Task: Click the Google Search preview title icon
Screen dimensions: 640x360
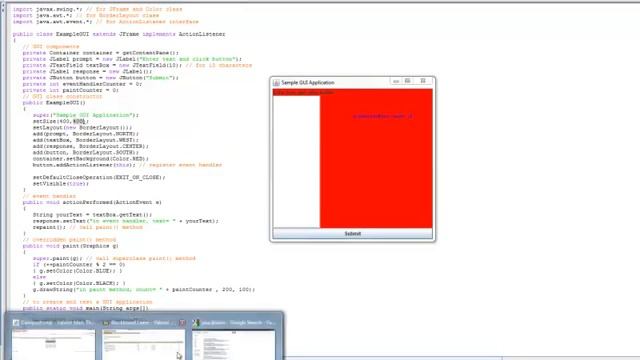Action: point(196,322)
